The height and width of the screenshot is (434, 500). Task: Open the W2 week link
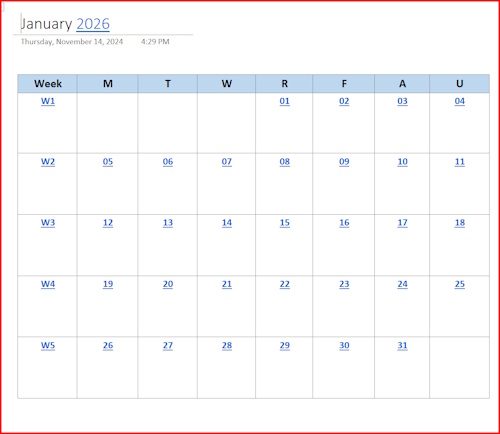click(48, 162)
